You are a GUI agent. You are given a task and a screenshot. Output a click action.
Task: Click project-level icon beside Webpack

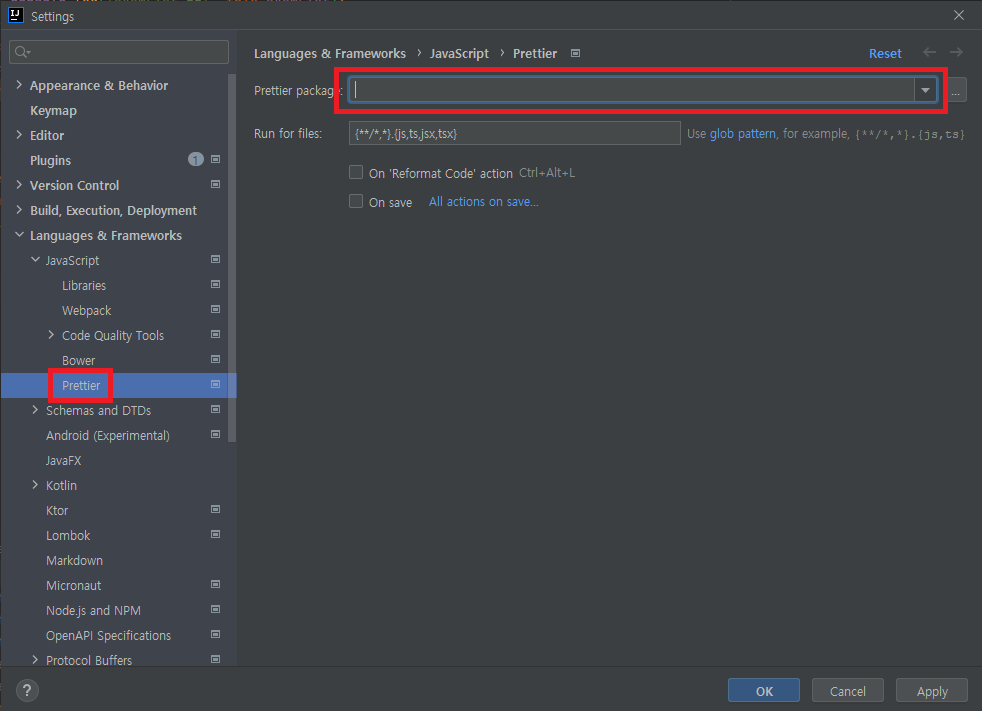tap(215, 310)
